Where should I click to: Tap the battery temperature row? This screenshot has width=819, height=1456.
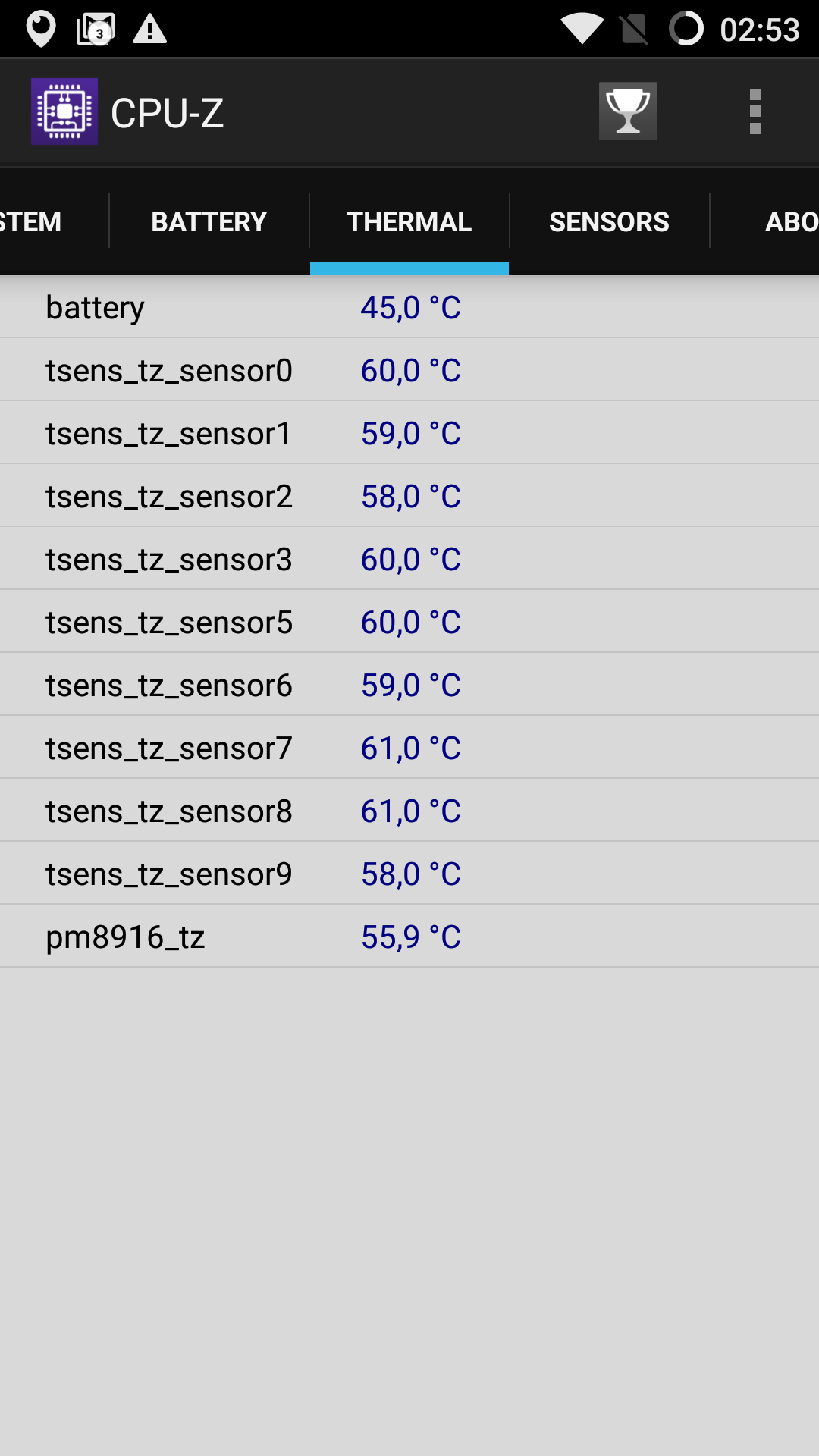[x=409, y=307]
